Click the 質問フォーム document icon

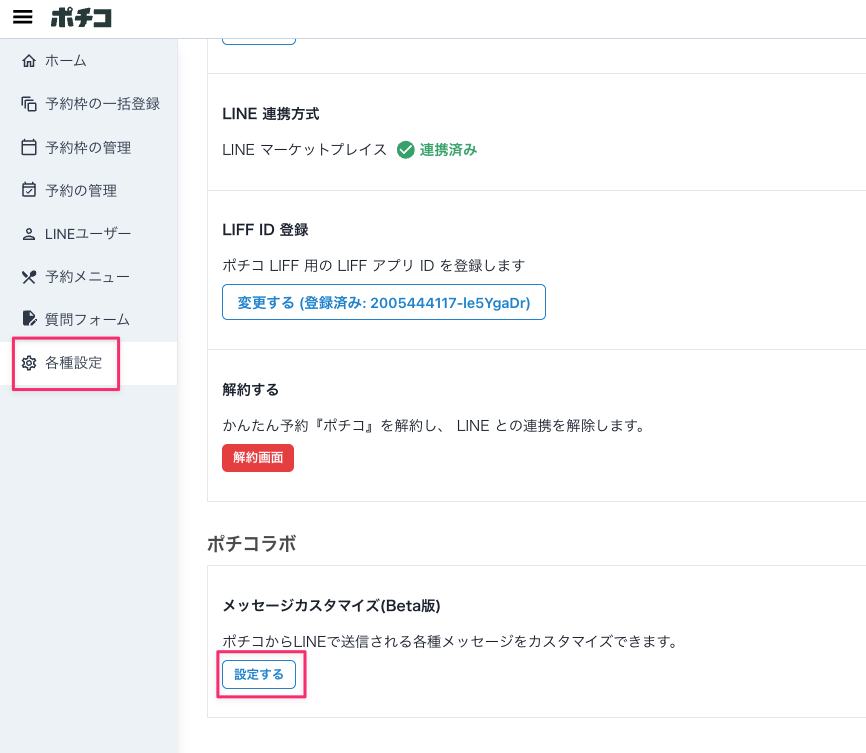[29, 319]
